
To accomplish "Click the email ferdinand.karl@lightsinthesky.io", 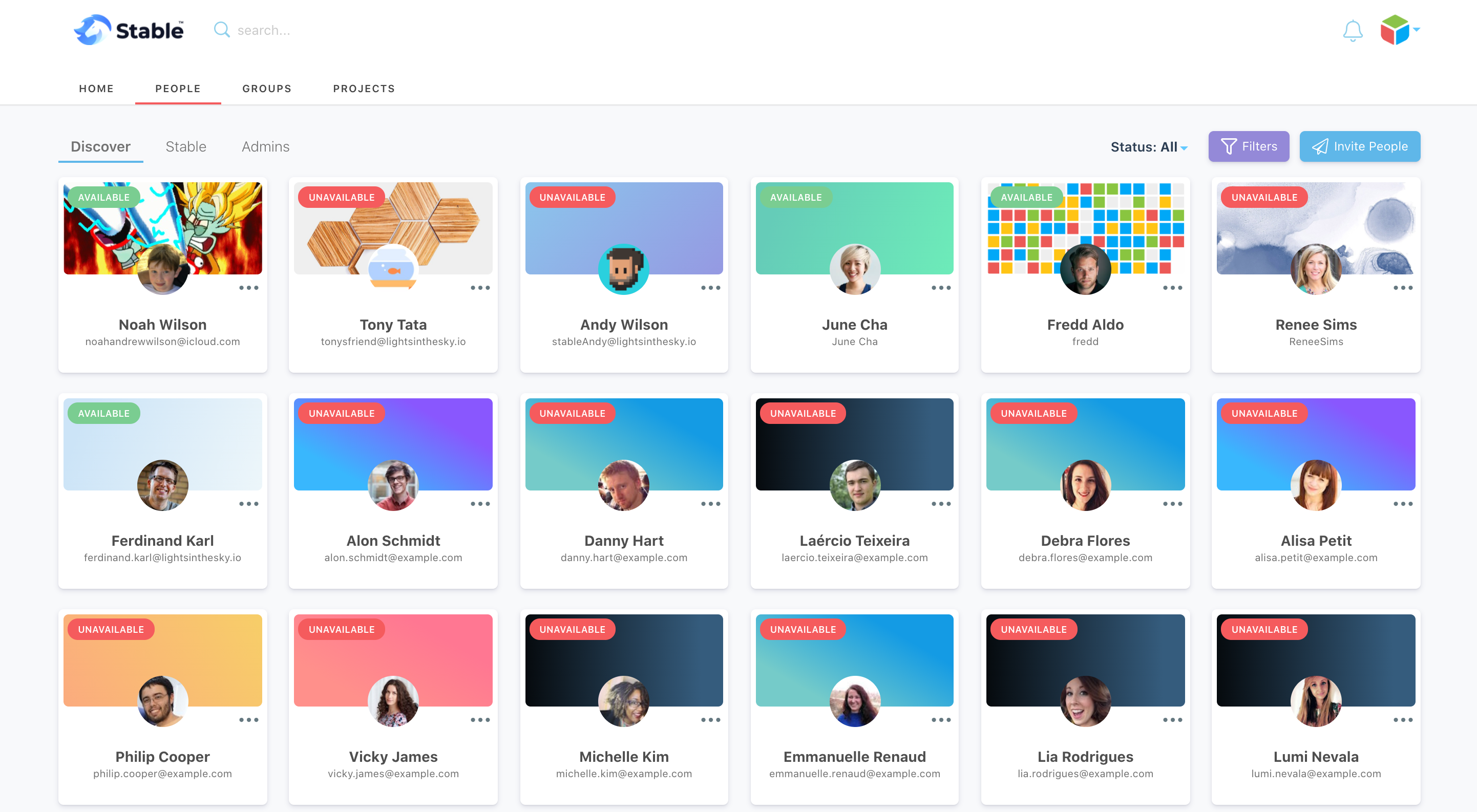I will coord(163,558).
